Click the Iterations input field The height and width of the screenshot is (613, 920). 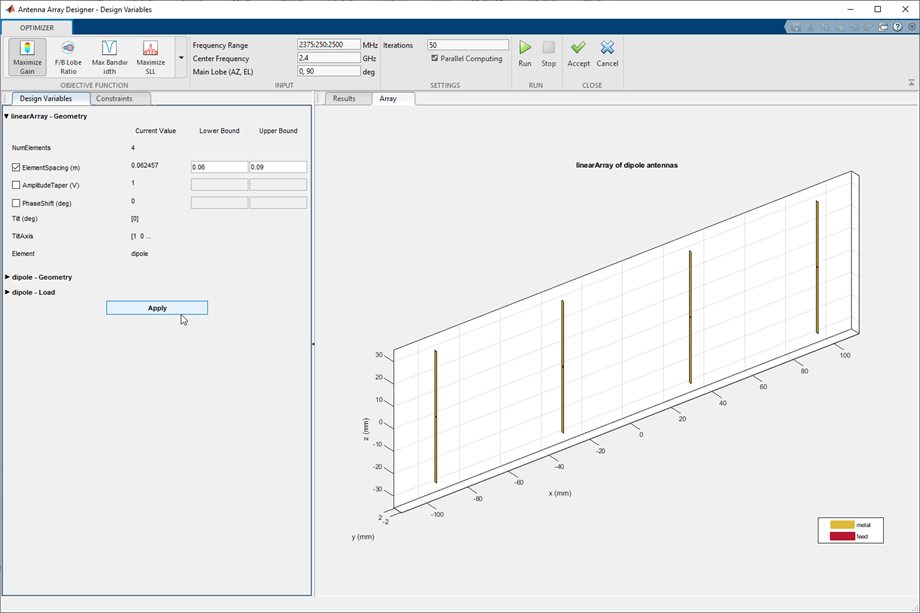tap(467, 45)
